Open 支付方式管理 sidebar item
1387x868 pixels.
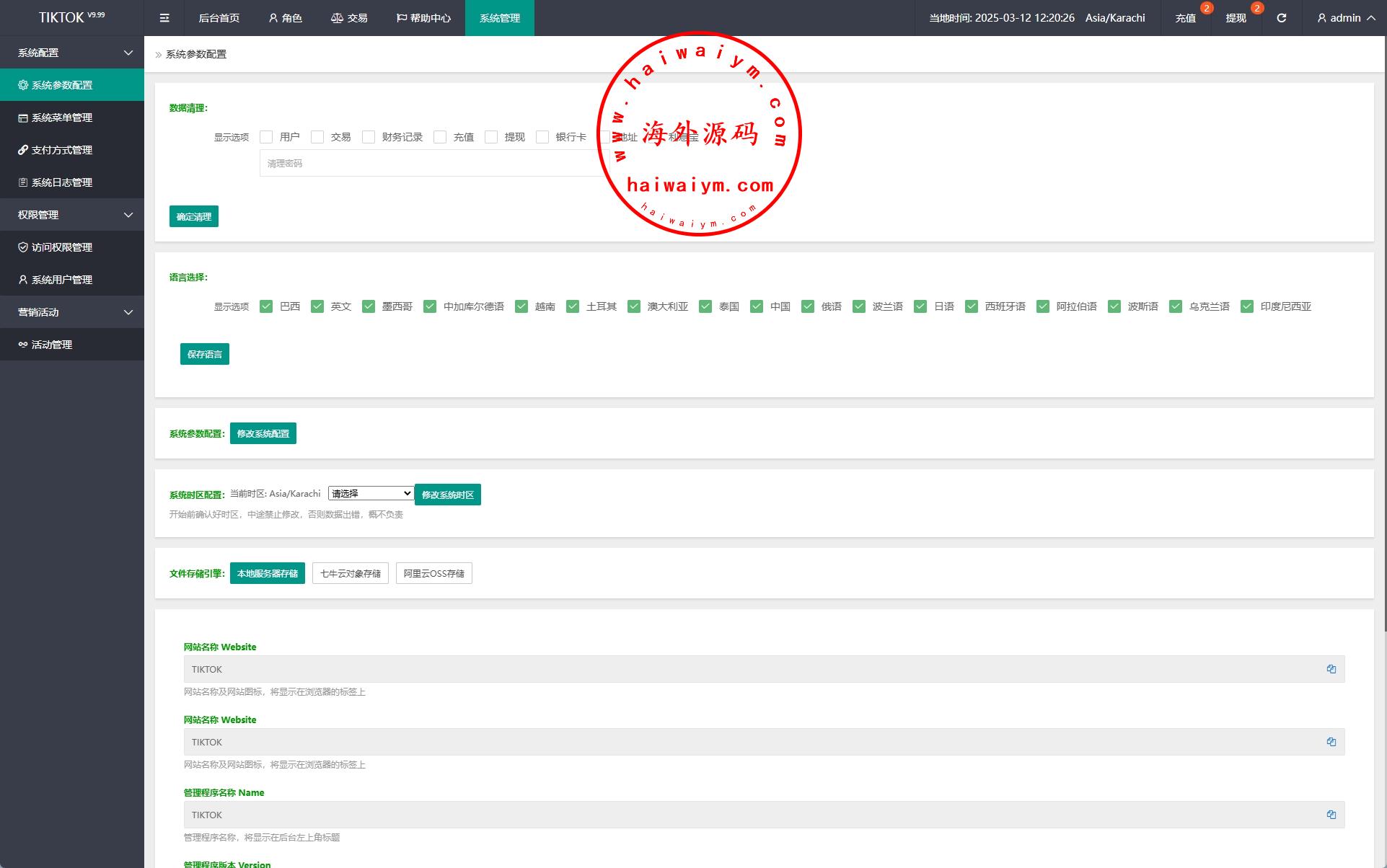click(62, 150)
